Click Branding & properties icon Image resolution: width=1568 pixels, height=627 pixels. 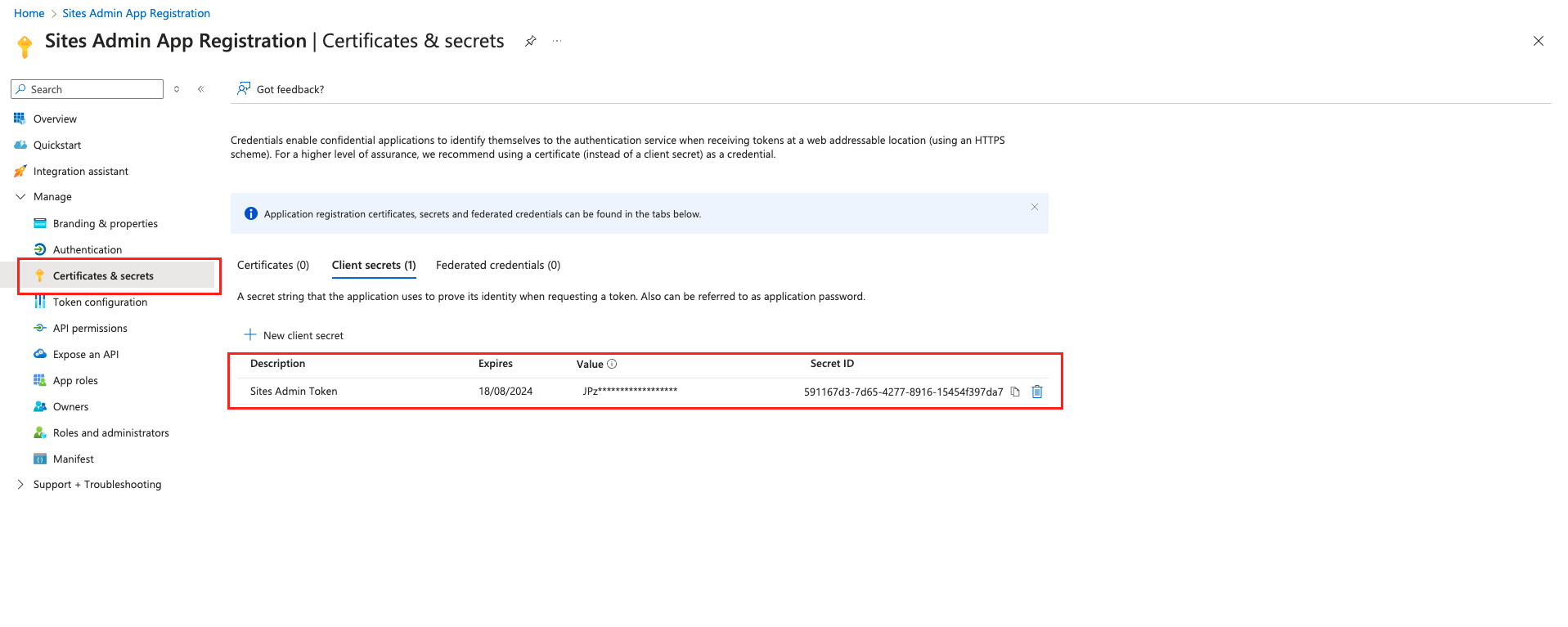point(40,224)
